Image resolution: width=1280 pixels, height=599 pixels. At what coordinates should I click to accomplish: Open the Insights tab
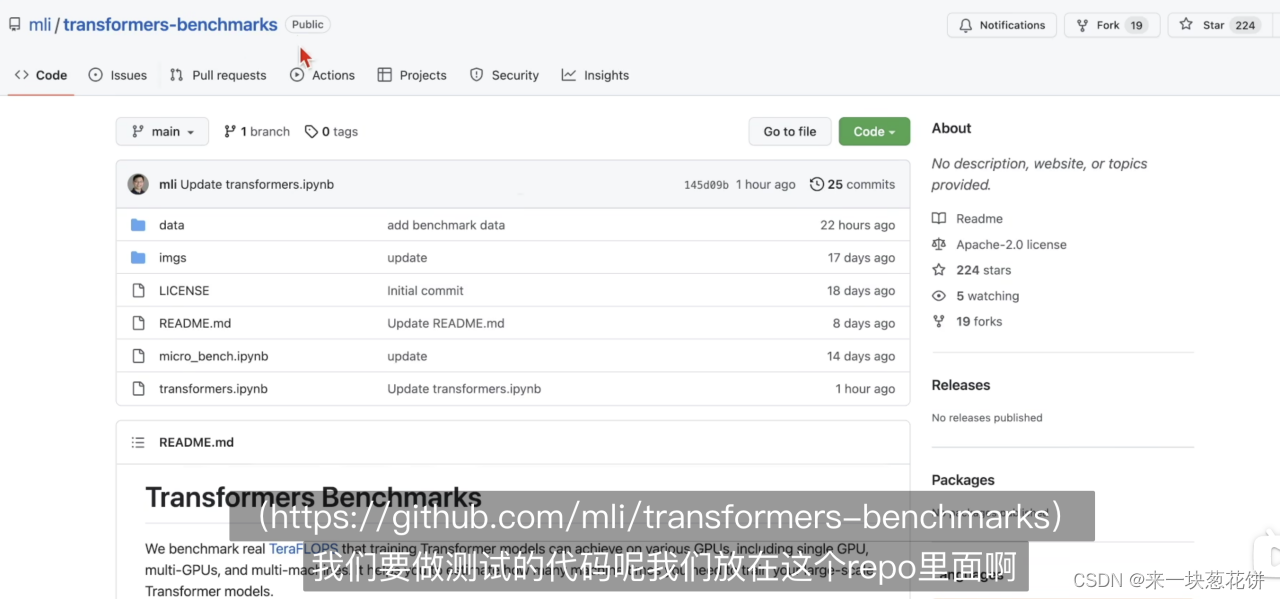[595, 75]
